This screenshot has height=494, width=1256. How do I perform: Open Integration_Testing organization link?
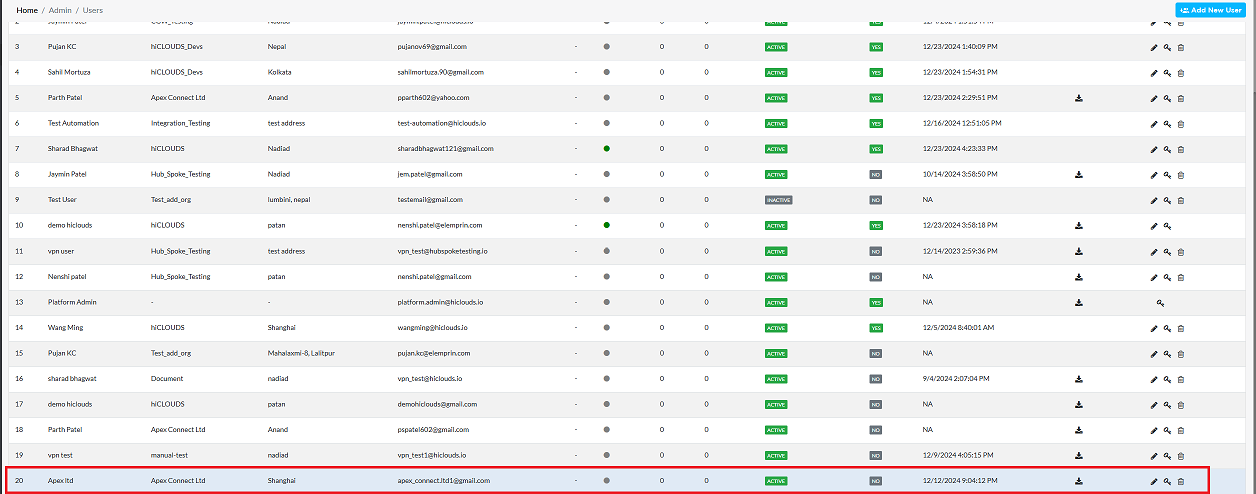click(x=181, y=123)
